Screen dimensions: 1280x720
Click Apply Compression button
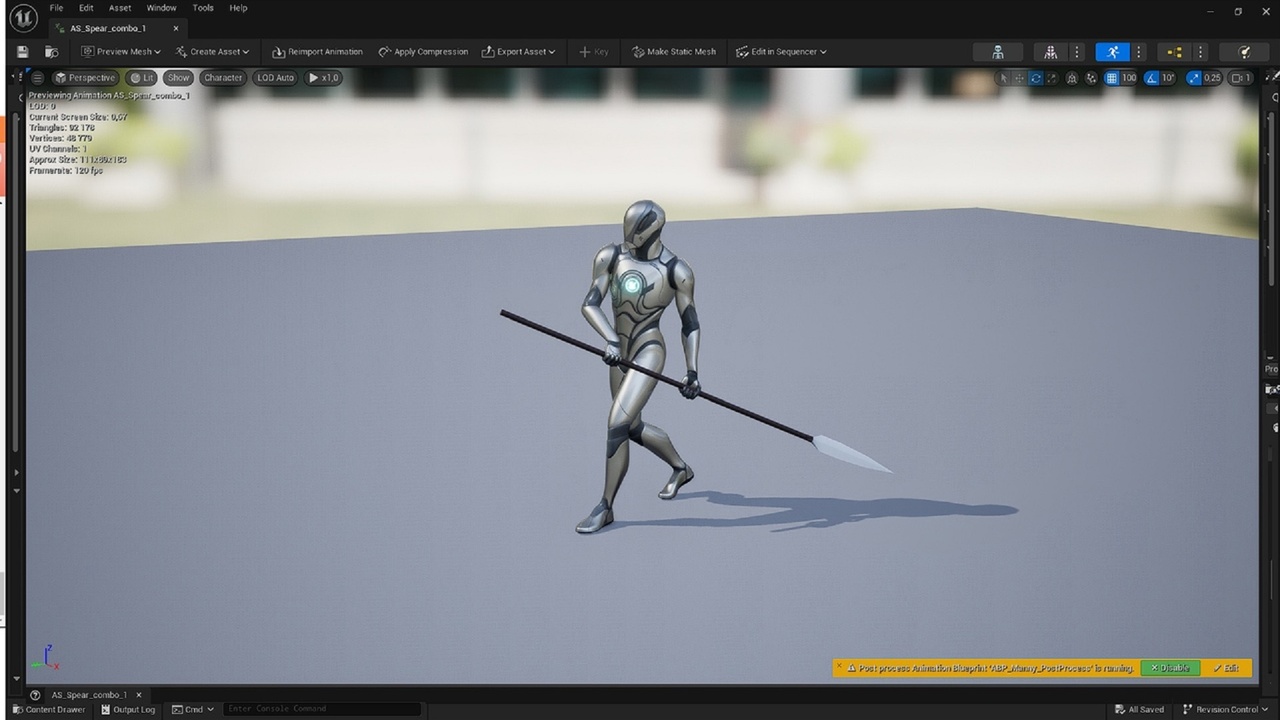pyautogui.click(x=423, y=52)
